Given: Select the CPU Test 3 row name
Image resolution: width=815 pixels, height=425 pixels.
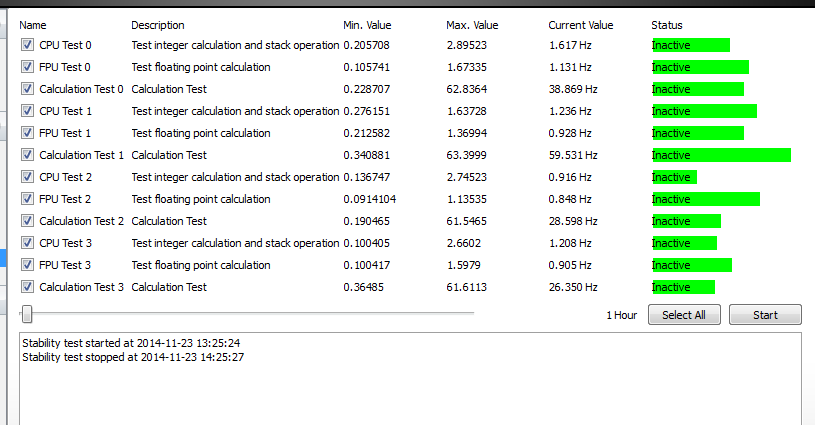Looking at the screenshot, I should point(65,243).
